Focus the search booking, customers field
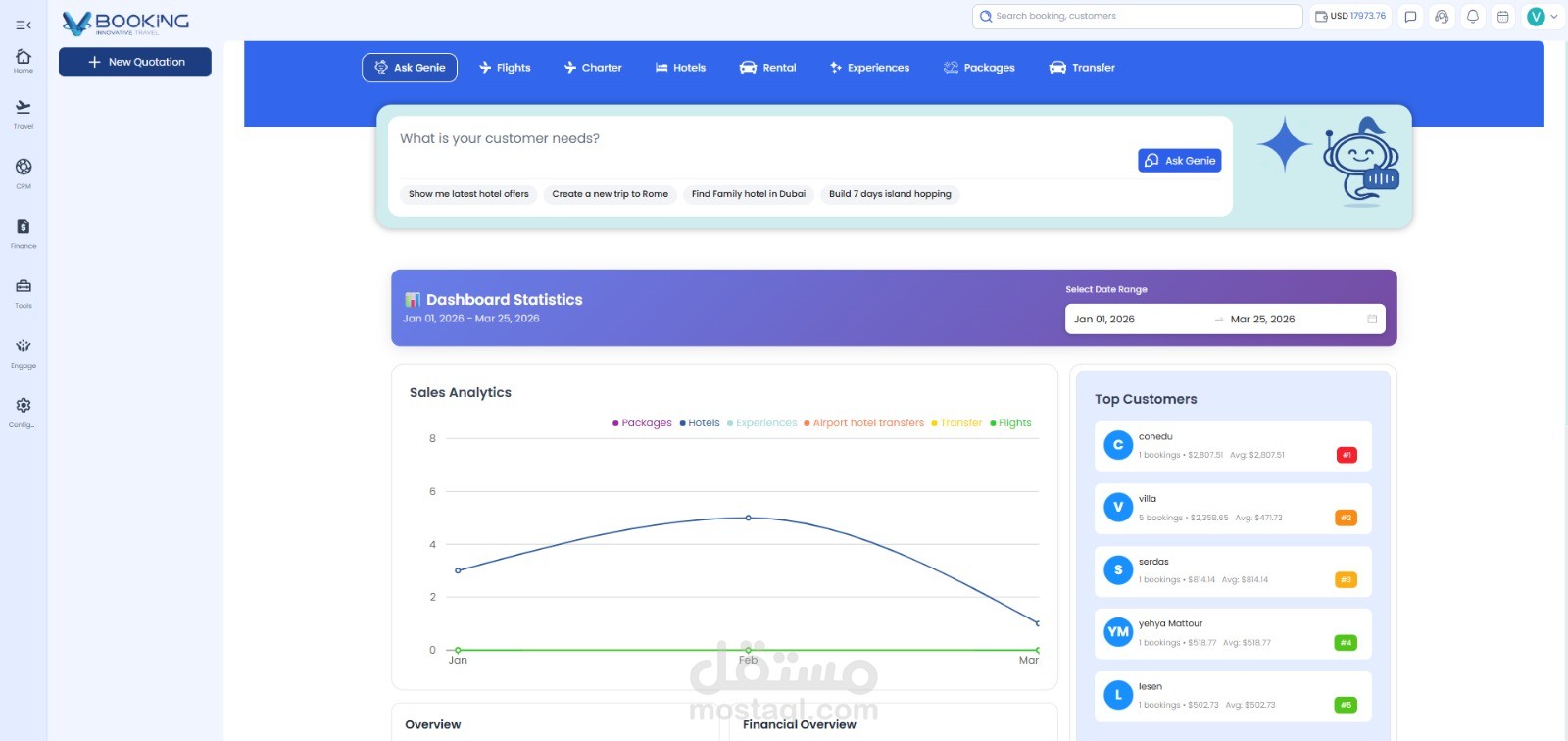The height and width of the screenshot is (741, 1568). click(1137, 16)
